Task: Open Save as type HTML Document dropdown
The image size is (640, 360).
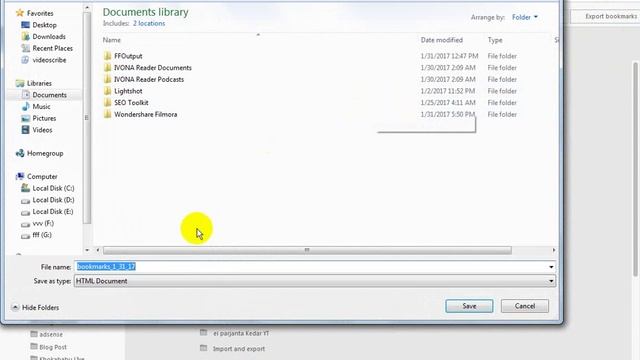Action: [x=315, y=281]
